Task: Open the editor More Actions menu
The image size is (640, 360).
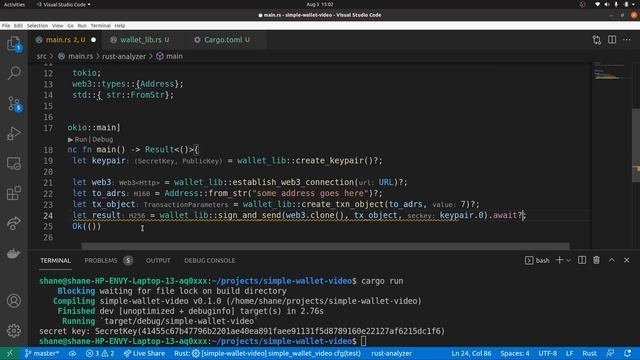Action: [627, 40]
